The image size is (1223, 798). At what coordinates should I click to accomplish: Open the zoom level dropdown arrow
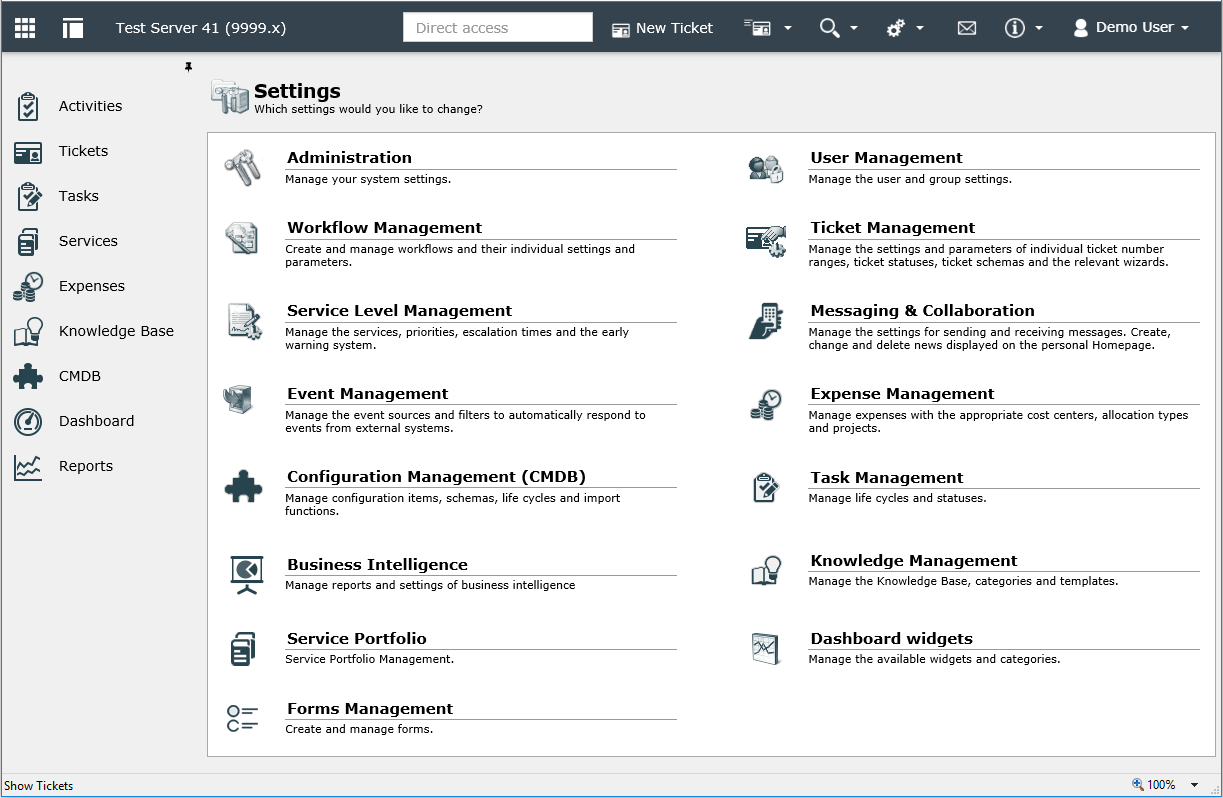tap(1194, 785)
